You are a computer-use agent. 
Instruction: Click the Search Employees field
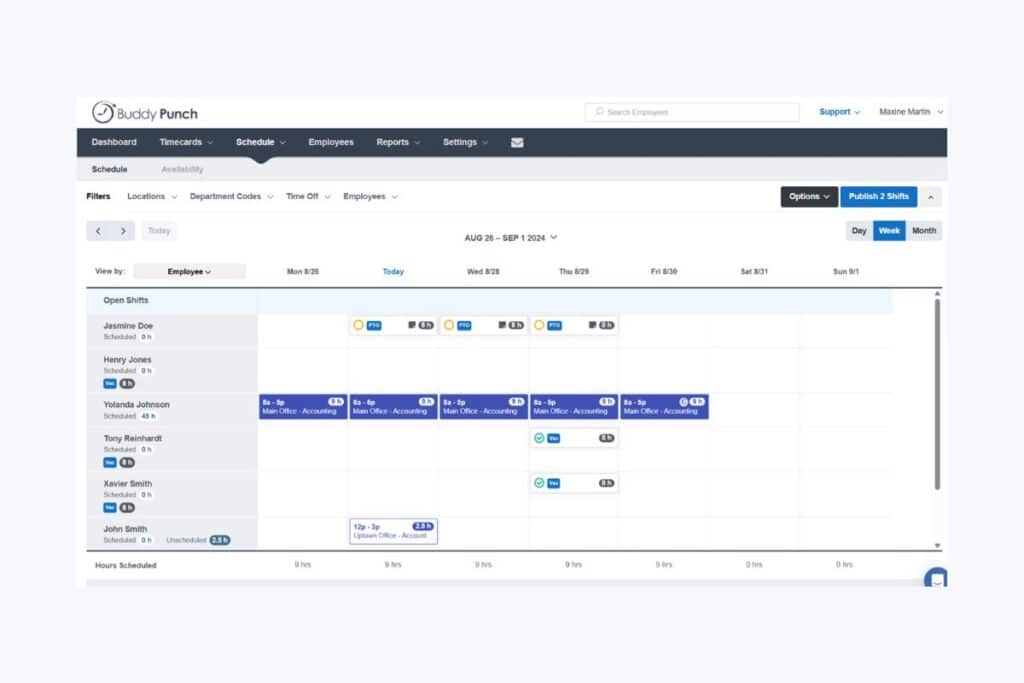[x=692, y=112]
